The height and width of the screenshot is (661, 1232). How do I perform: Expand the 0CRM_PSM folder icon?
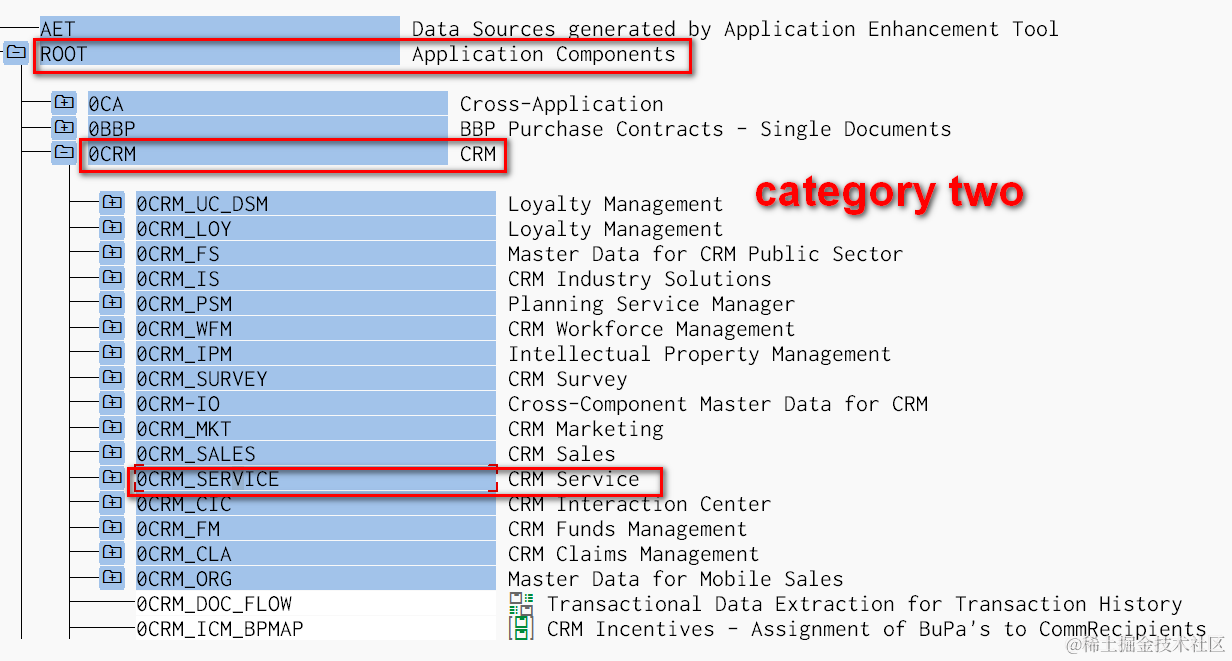[x=112, y=303]
